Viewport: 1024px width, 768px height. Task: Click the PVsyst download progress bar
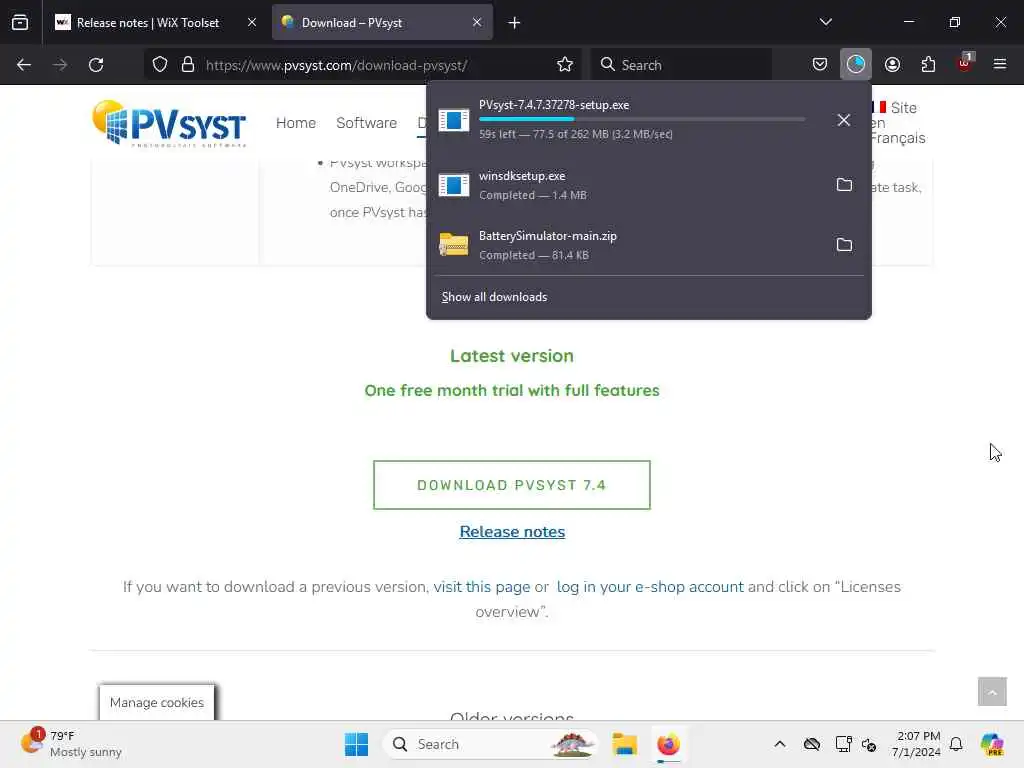click(x=642, y=120)
